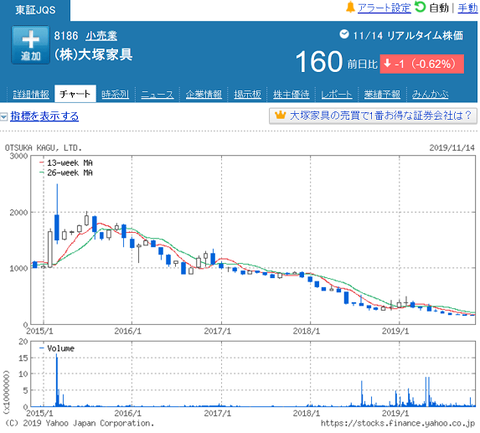Open 大塚家具の売買で1番お得な証券会社は banner
Screen dimensions: 480x433
(x=373, y=116)
